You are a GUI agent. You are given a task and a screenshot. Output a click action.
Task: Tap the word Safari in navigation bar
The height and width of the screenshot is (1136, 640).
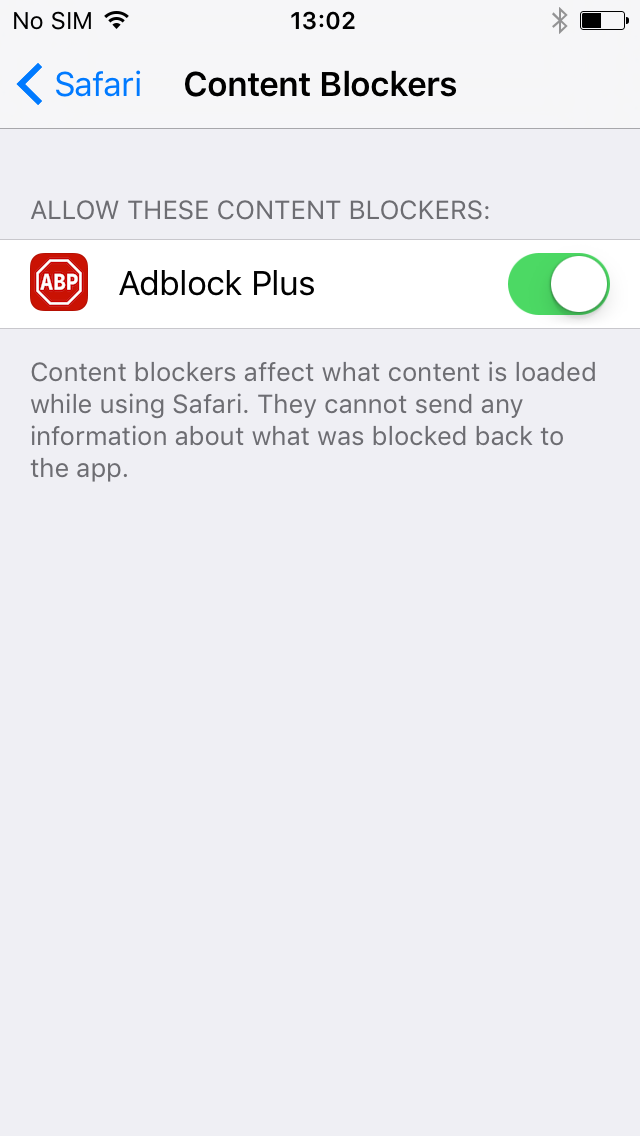98,84
